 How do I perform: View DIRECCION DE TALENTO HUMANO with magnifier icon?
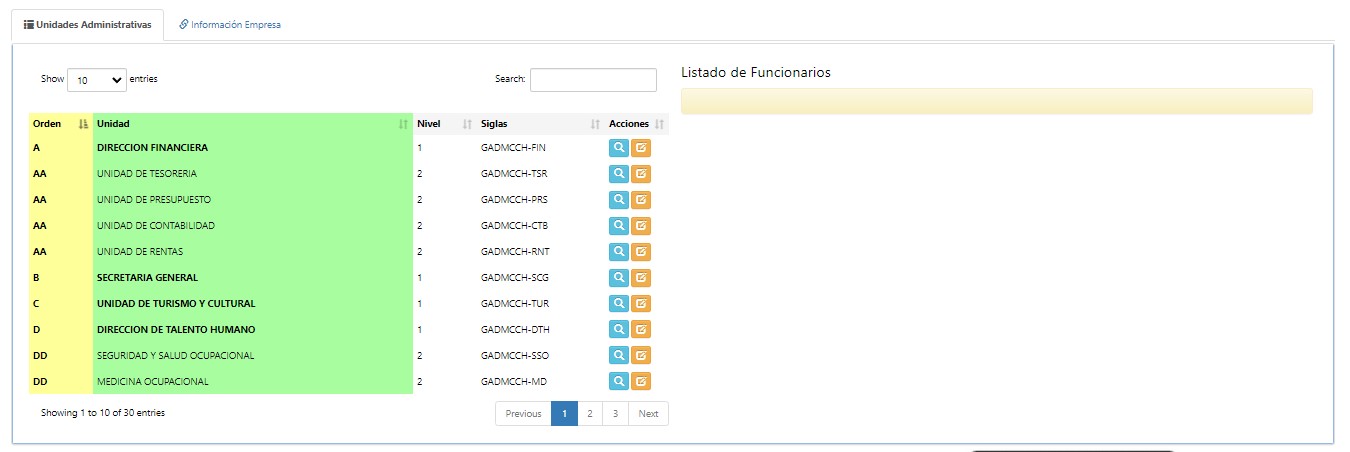click(x=619, y=330)
